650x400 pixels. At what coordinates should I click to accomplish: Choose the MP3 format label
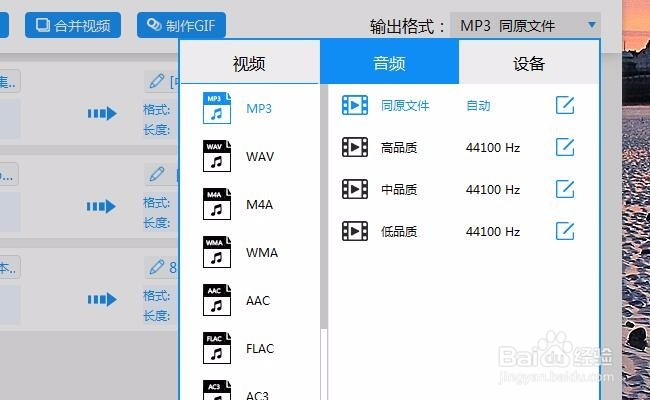pyautogui.click(x=259, y=108)
